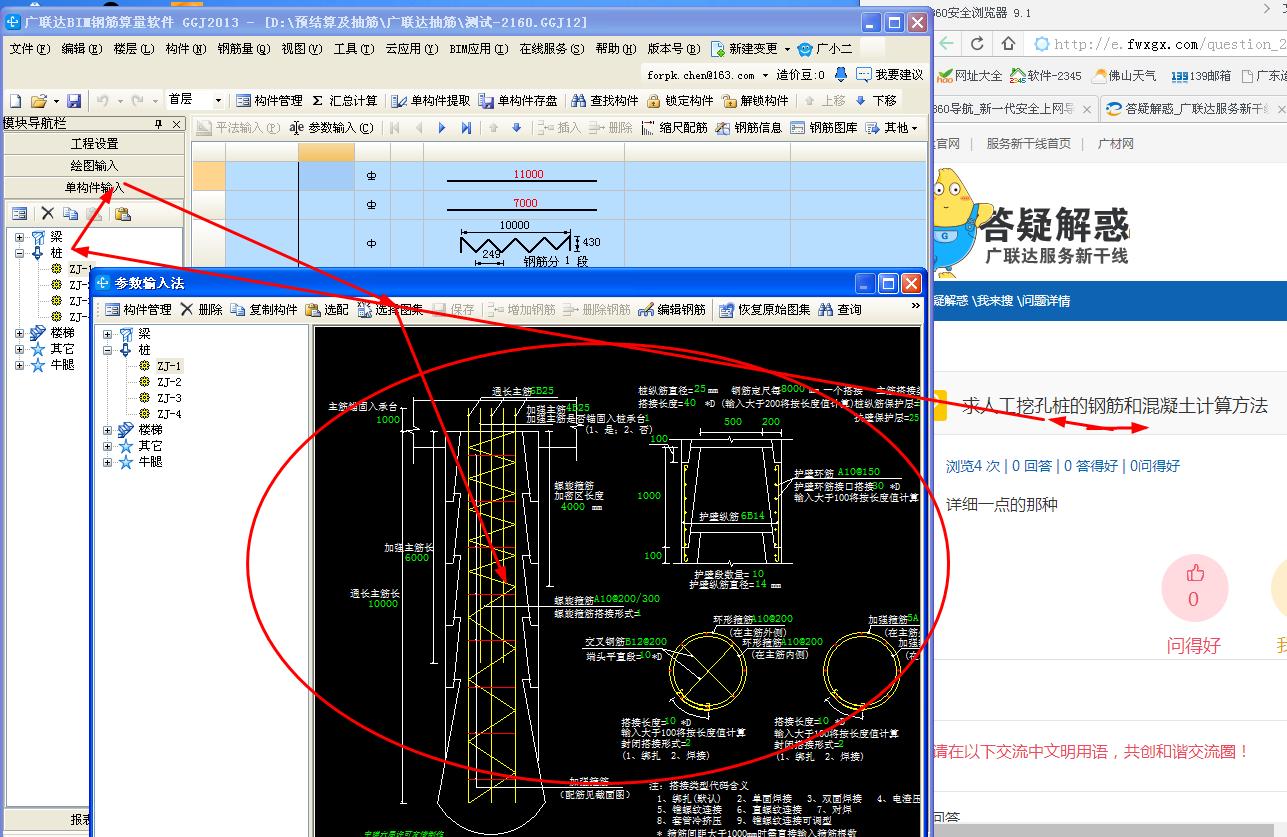The height and width of the screenshot is (837, 1287).
Task: Open 钢筋图库 rebar library
Action: click(824, 128)
